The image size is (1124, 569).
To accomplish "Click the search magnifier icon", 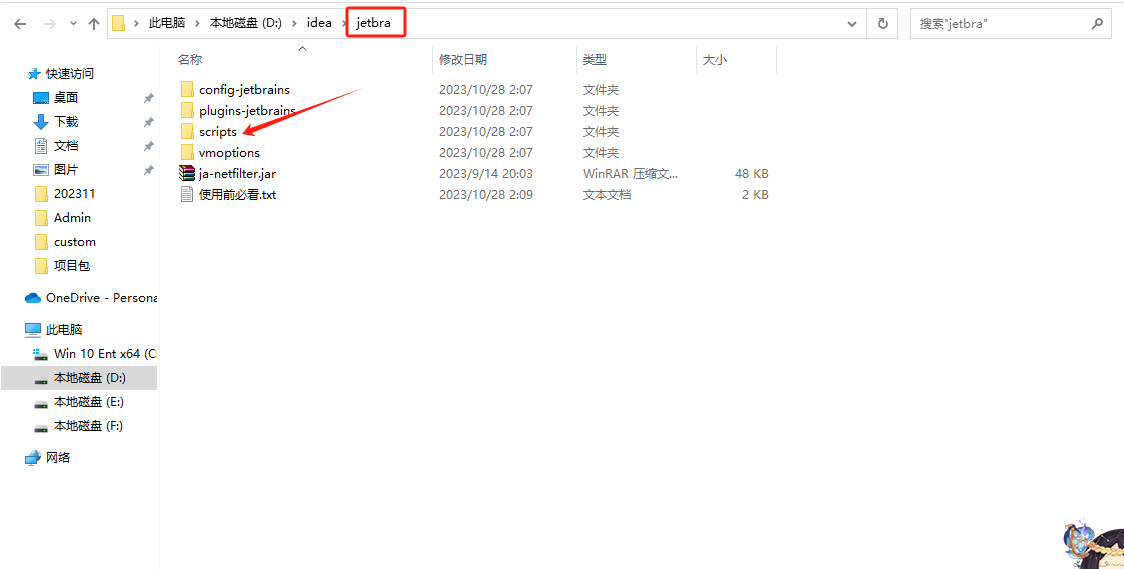I will click(x=1097, y=23).
